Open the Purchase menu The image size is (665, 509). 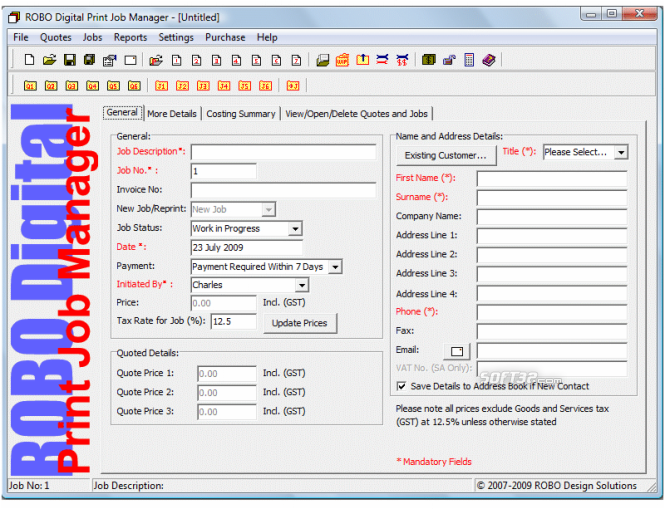[x=225, y=37]
